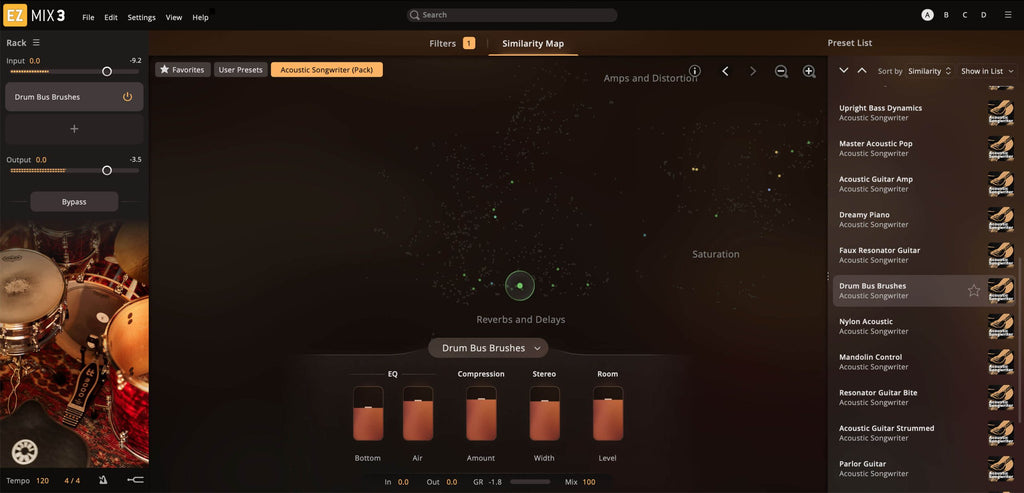Click the preset list scrollbar
Viewport: 1024px width, 493px height.
click(x=1019, y=340)
